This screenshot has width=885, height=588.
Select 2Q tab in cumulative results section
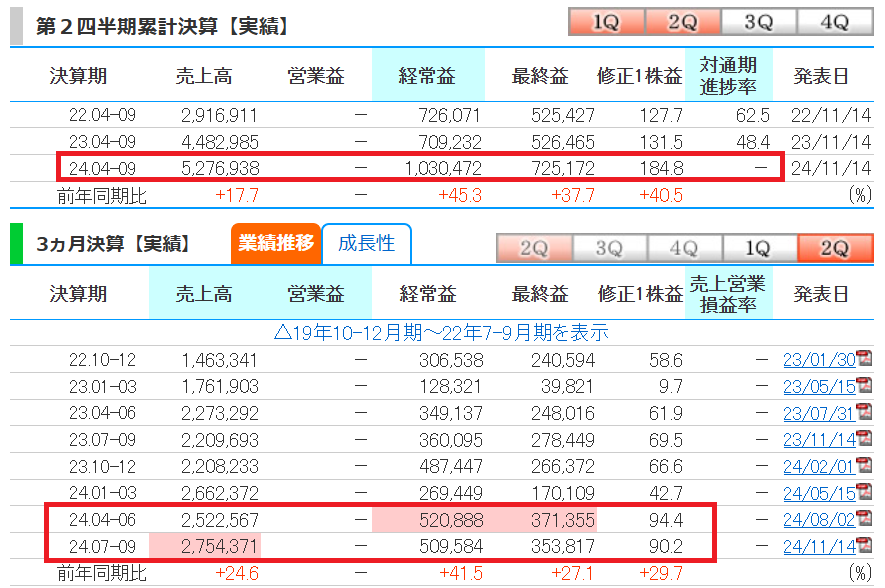tap(682, 22)
